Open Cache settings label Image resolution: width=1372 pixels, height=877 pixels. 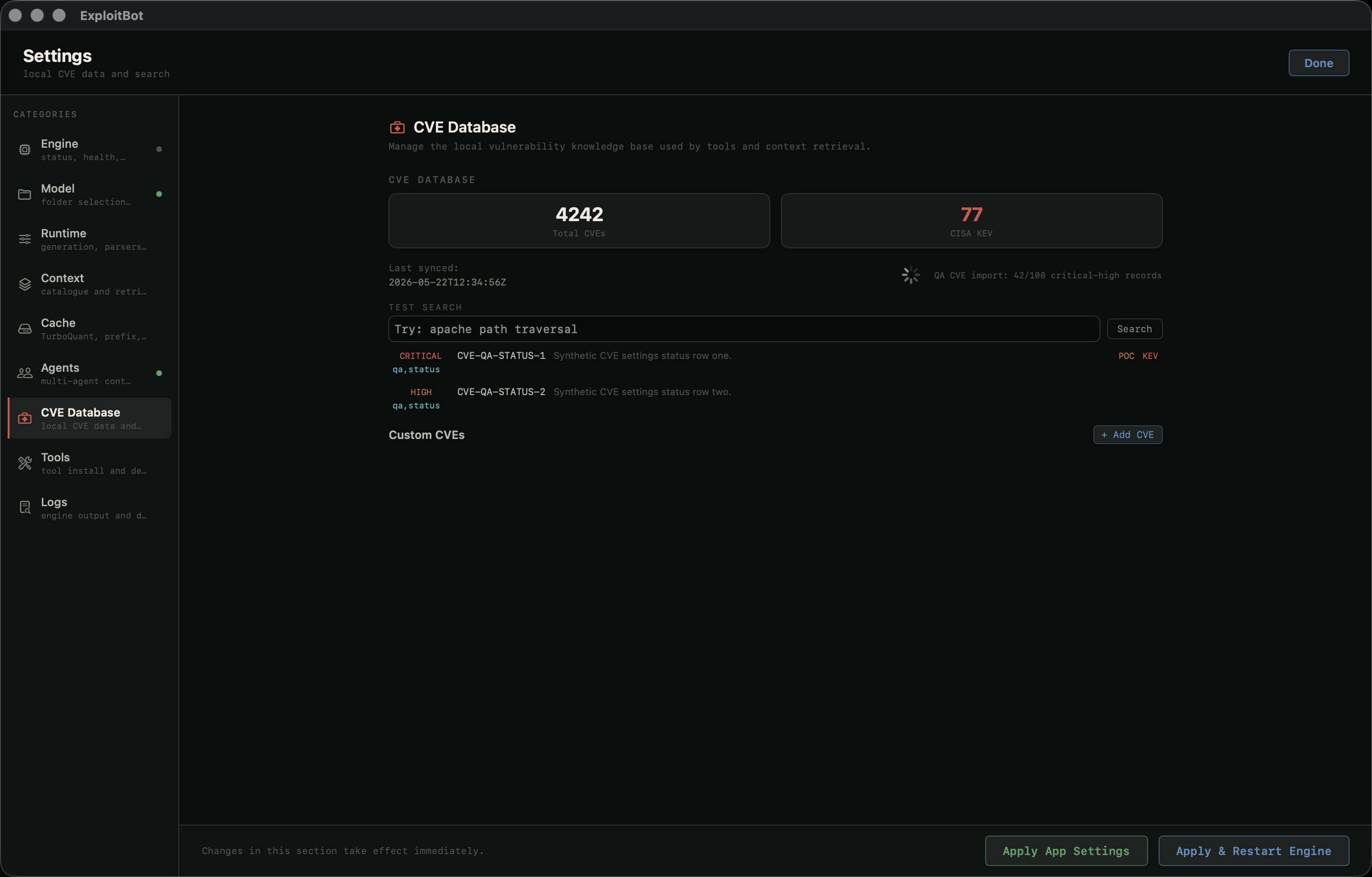tap(58, 323)
